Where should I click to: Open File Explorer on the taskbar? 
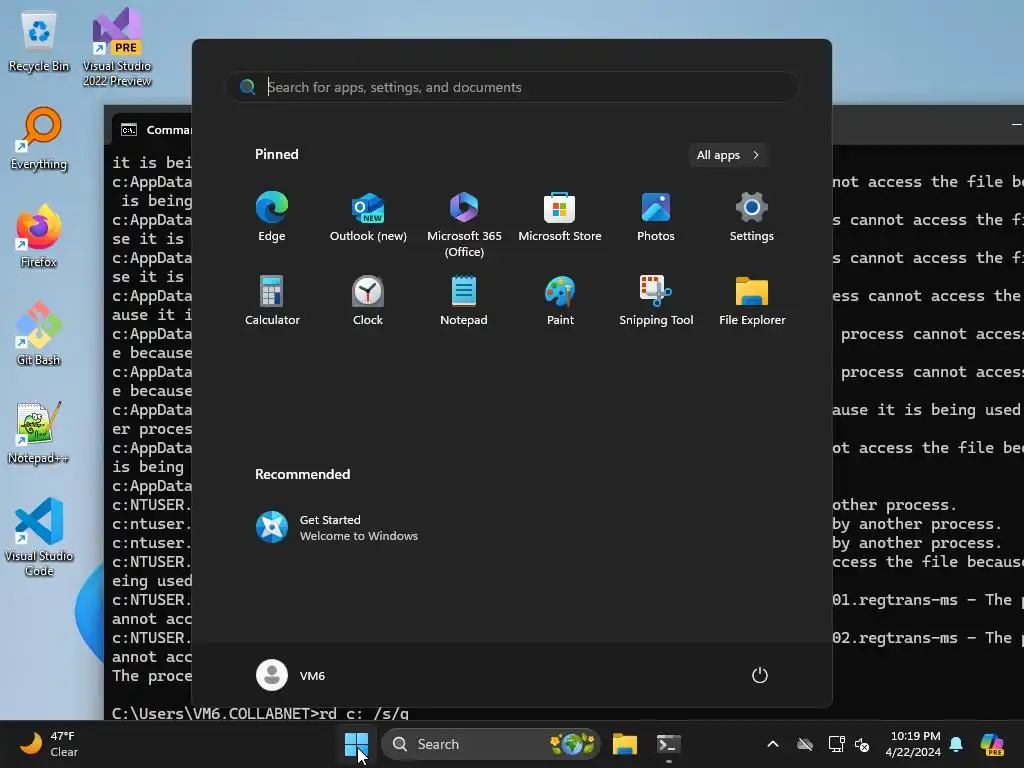(624, 744)
